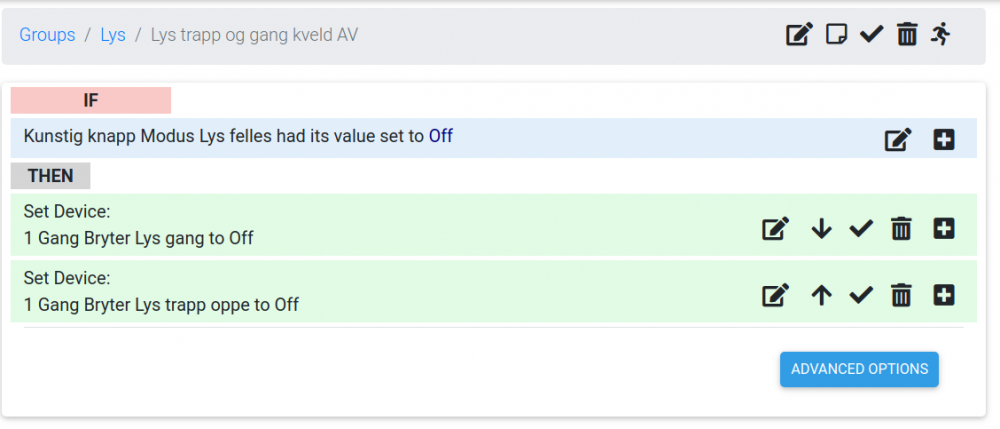Delete the 'Lys trapp oppe' action
The image size is (1000, 429).
pyautogui.click(x=901, y=295)
